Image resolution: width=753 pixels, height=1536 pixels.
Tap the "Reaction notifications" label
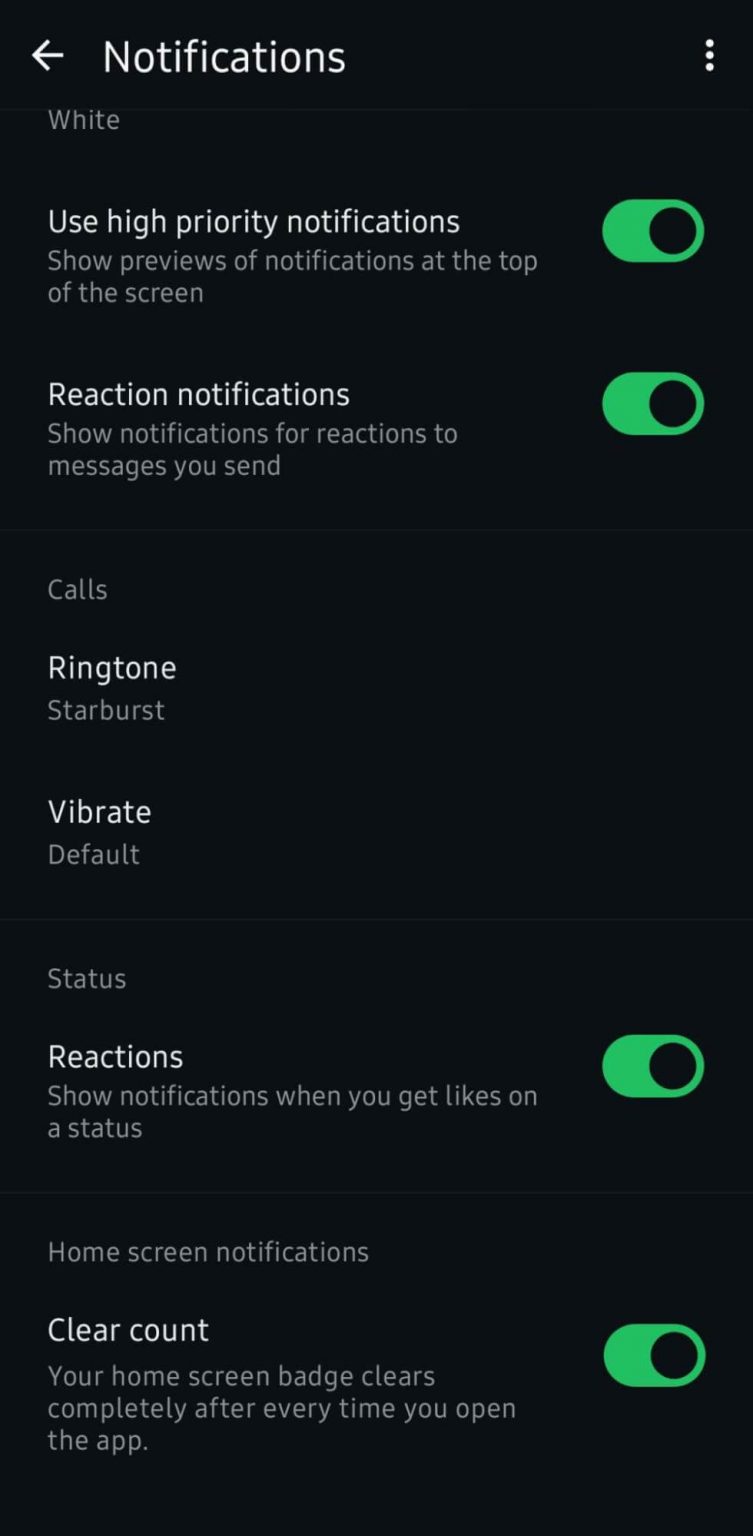click(199, 394)
